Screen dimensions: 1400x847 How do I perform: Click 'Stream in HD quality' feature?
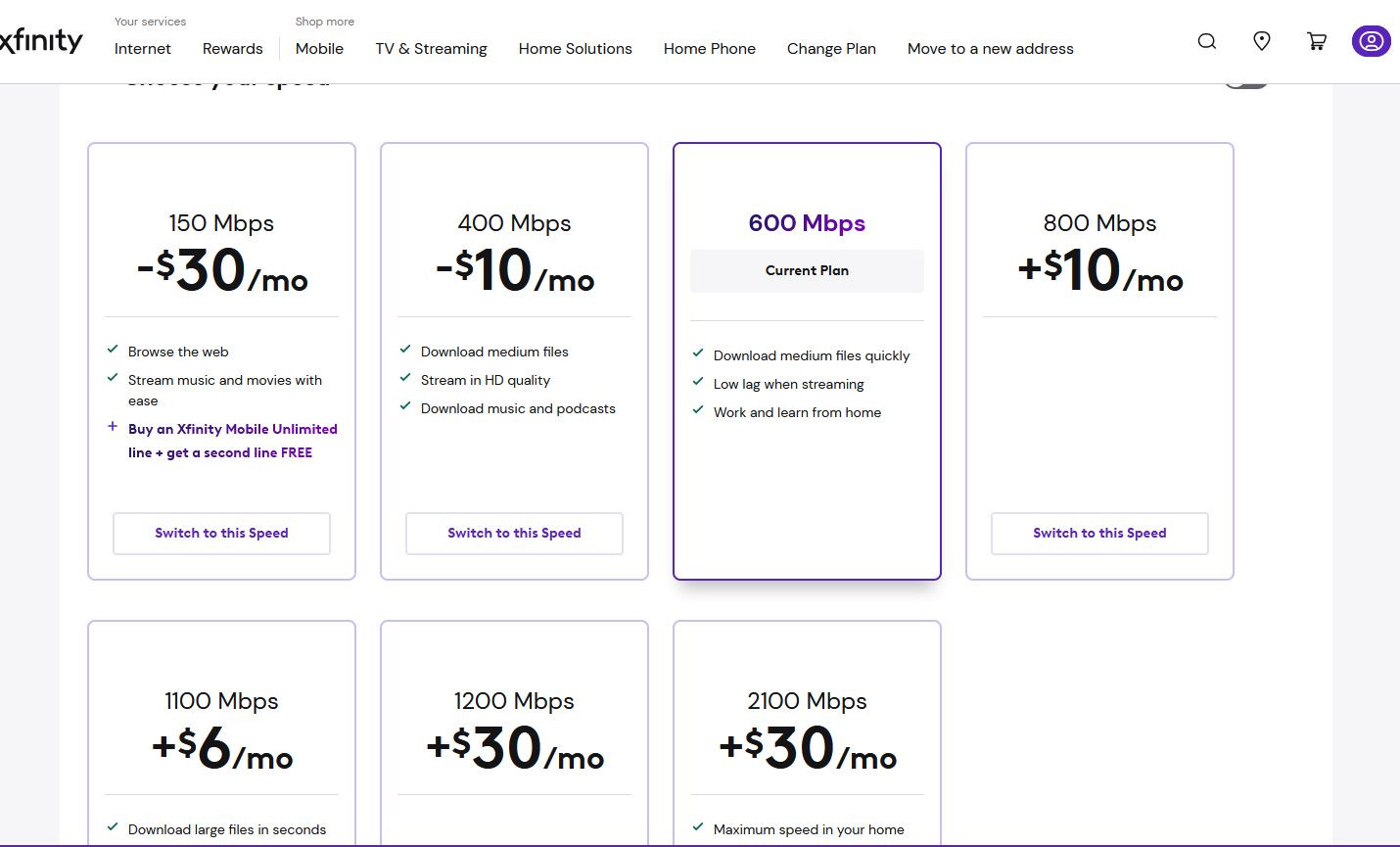pyautogui.click(x=486, y=380)
